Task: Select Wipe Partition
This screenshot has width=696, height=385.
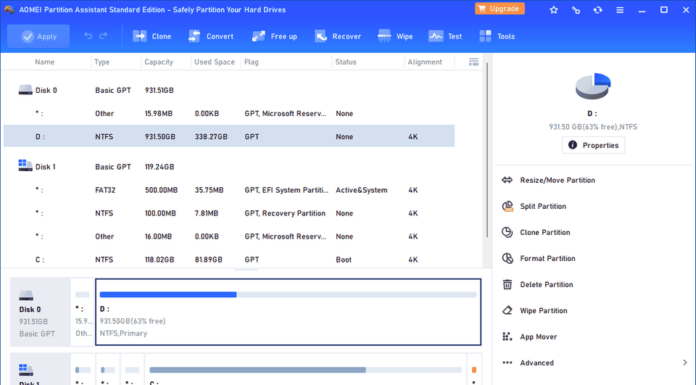Action: click(544, 311)
